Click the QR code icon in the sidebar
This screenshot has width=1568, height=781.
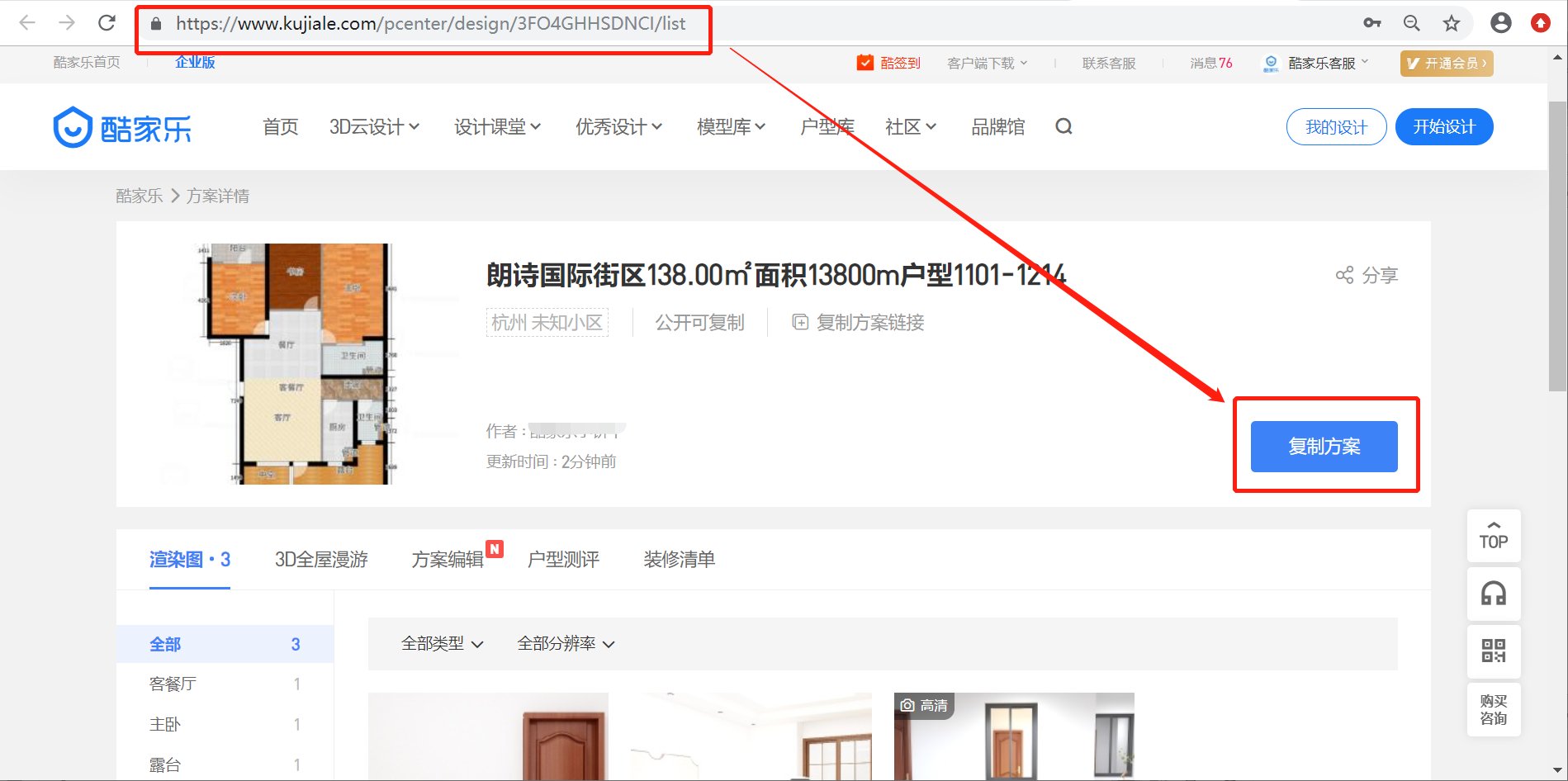point(1493,651)
